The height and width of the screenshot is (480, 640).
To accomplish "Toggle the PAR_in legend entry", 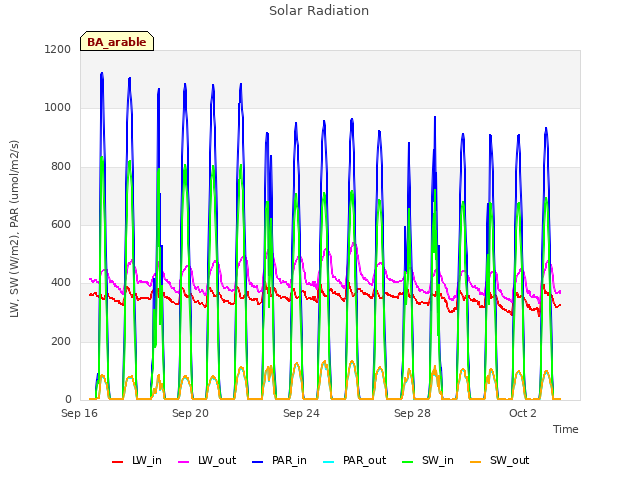I will click(279, 461).
